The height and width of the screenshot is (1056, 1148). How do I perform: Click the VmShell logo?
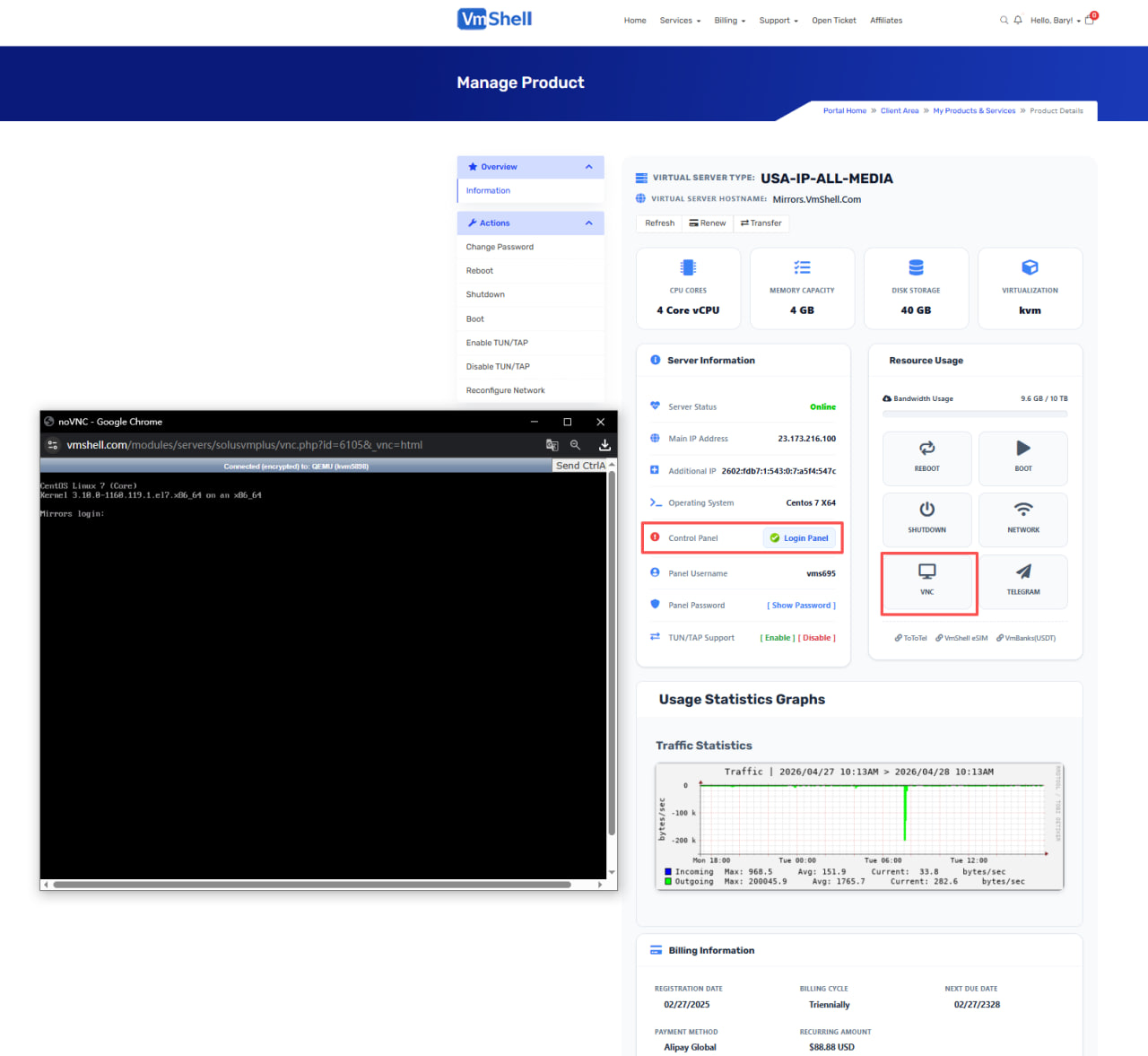(494, 19)
